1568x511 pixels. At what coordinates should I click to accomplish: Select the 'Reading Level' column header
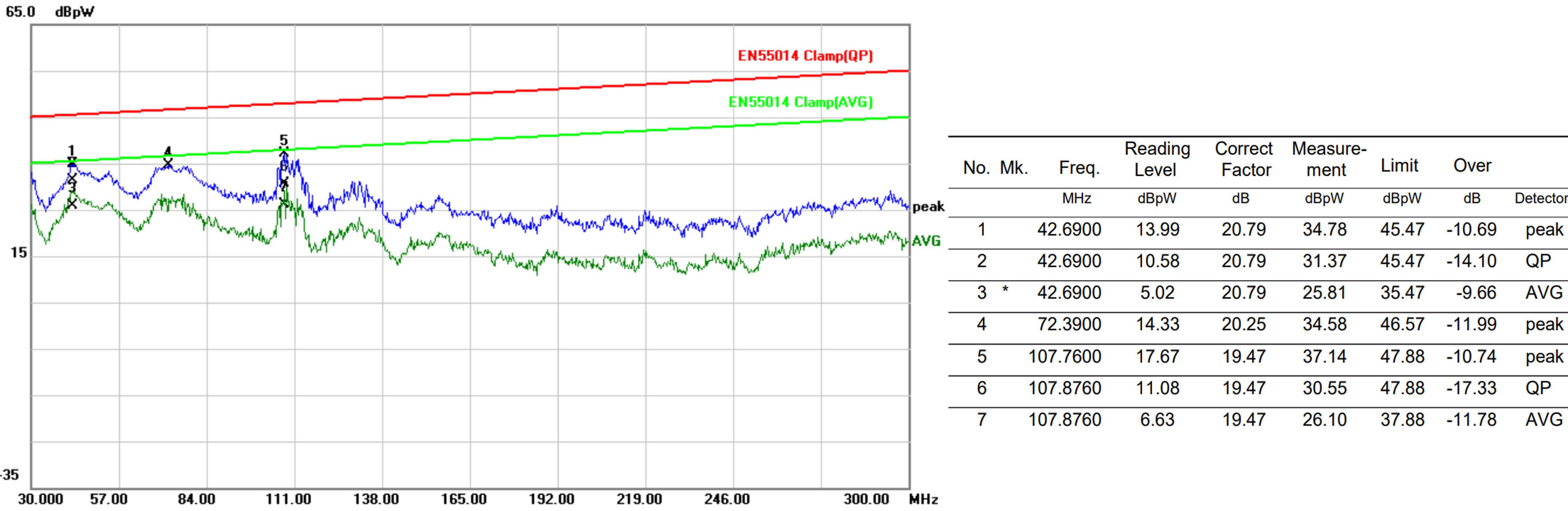1157,159
